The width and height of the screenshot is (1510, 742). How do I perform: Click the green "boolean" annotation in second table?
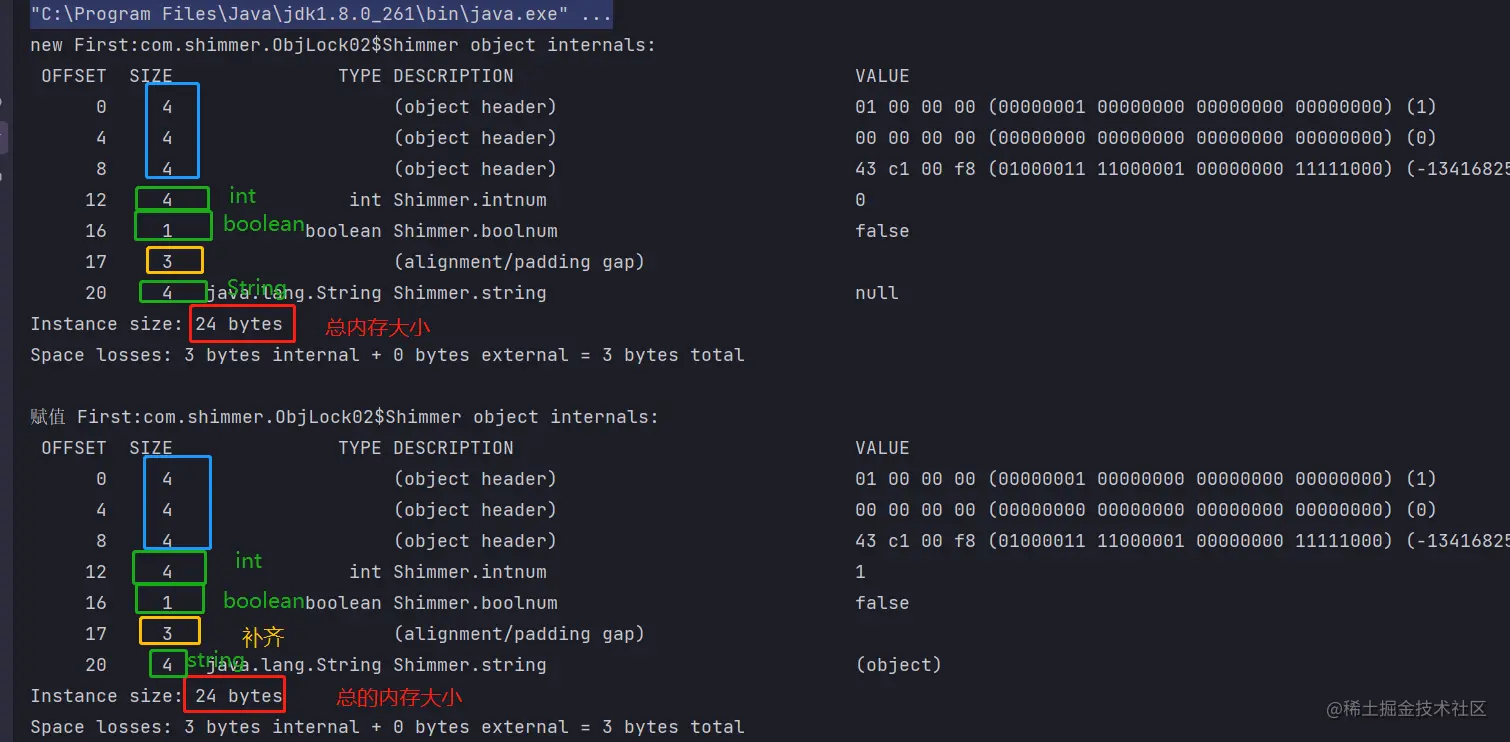click(x=263, y=601)
